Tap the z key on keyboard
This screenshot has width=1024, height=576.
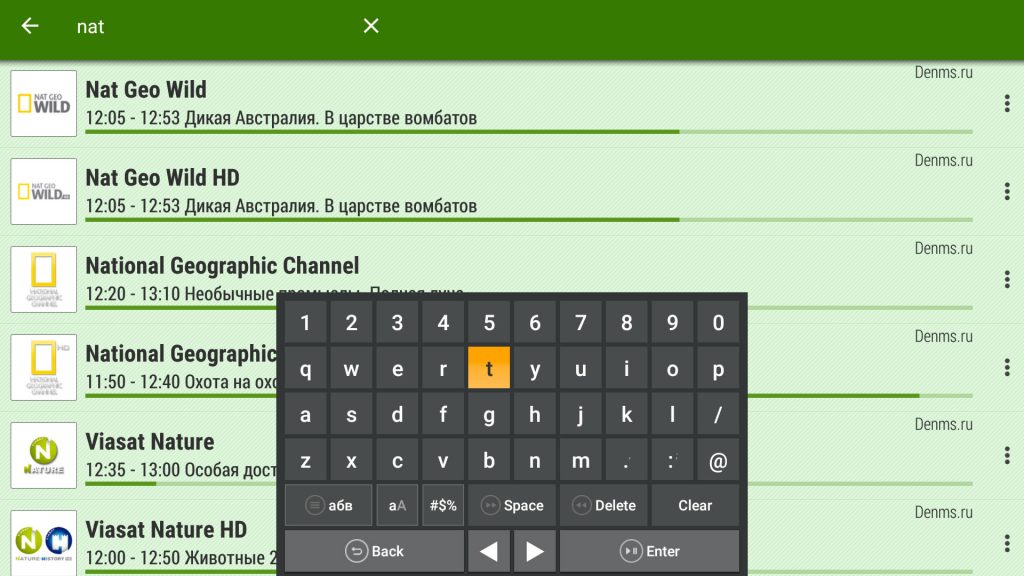click(x=306, y=460)
